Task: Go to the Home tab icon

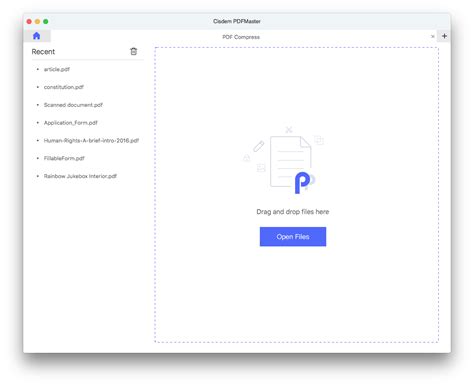Action: 37,36
